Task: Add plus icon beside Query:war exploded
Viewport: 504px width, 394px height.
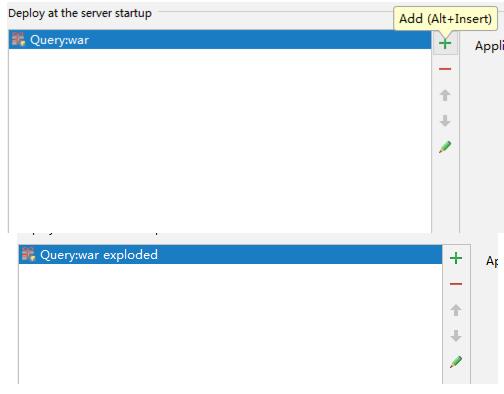Action: click(456, 258)
